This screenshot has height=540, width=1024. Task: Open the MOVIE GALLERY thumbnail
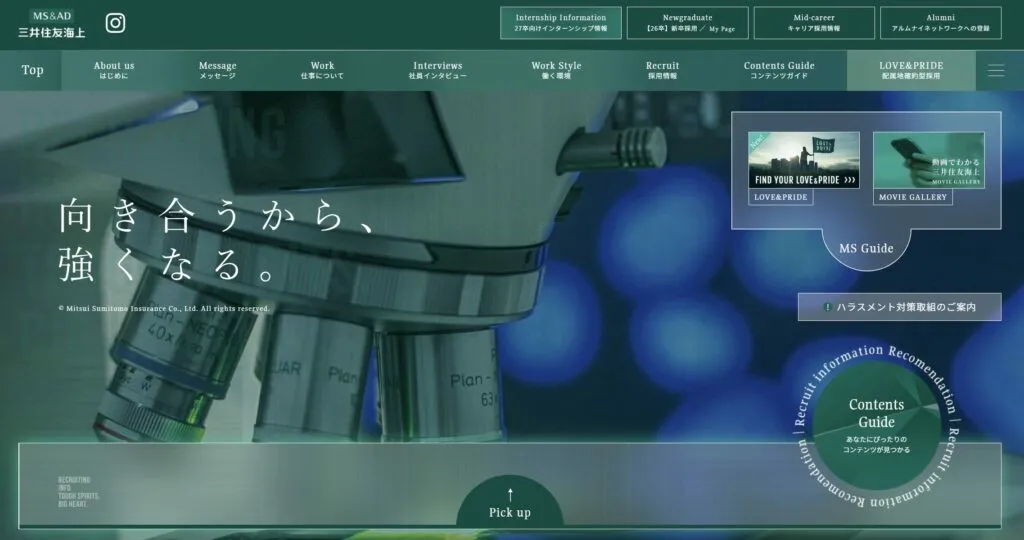pyautogui.click(x=928, y=161)
